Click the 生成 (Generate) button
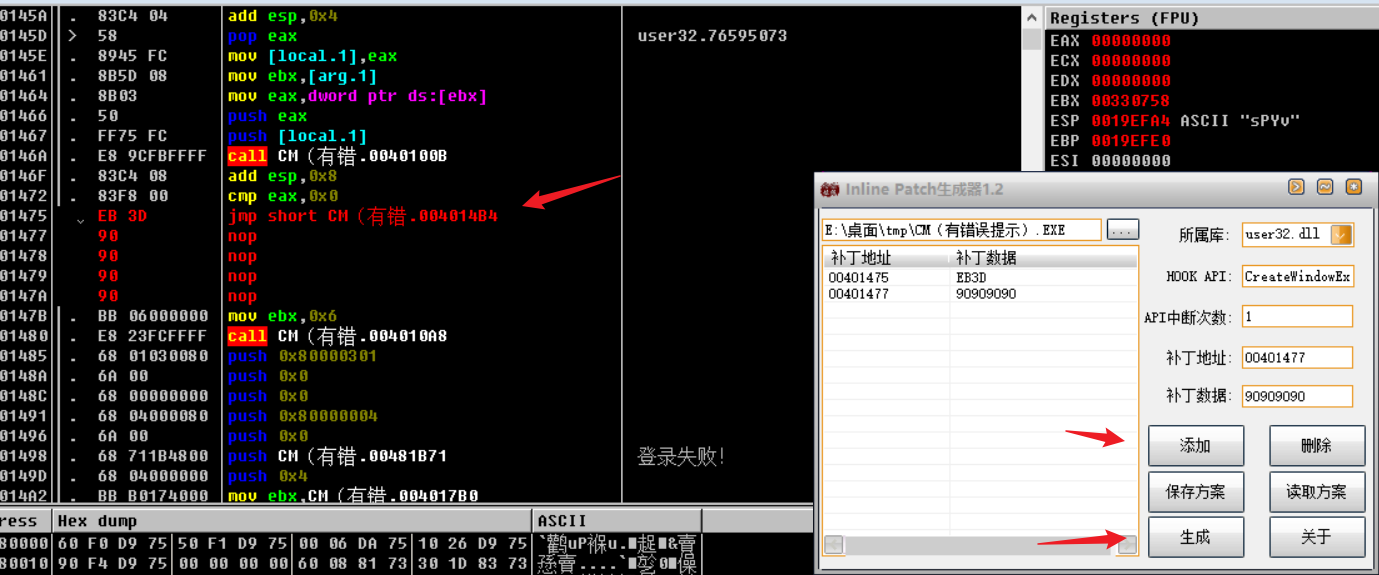The width and height of the screenshot is (1379, 575). (x=1195, y=537)
